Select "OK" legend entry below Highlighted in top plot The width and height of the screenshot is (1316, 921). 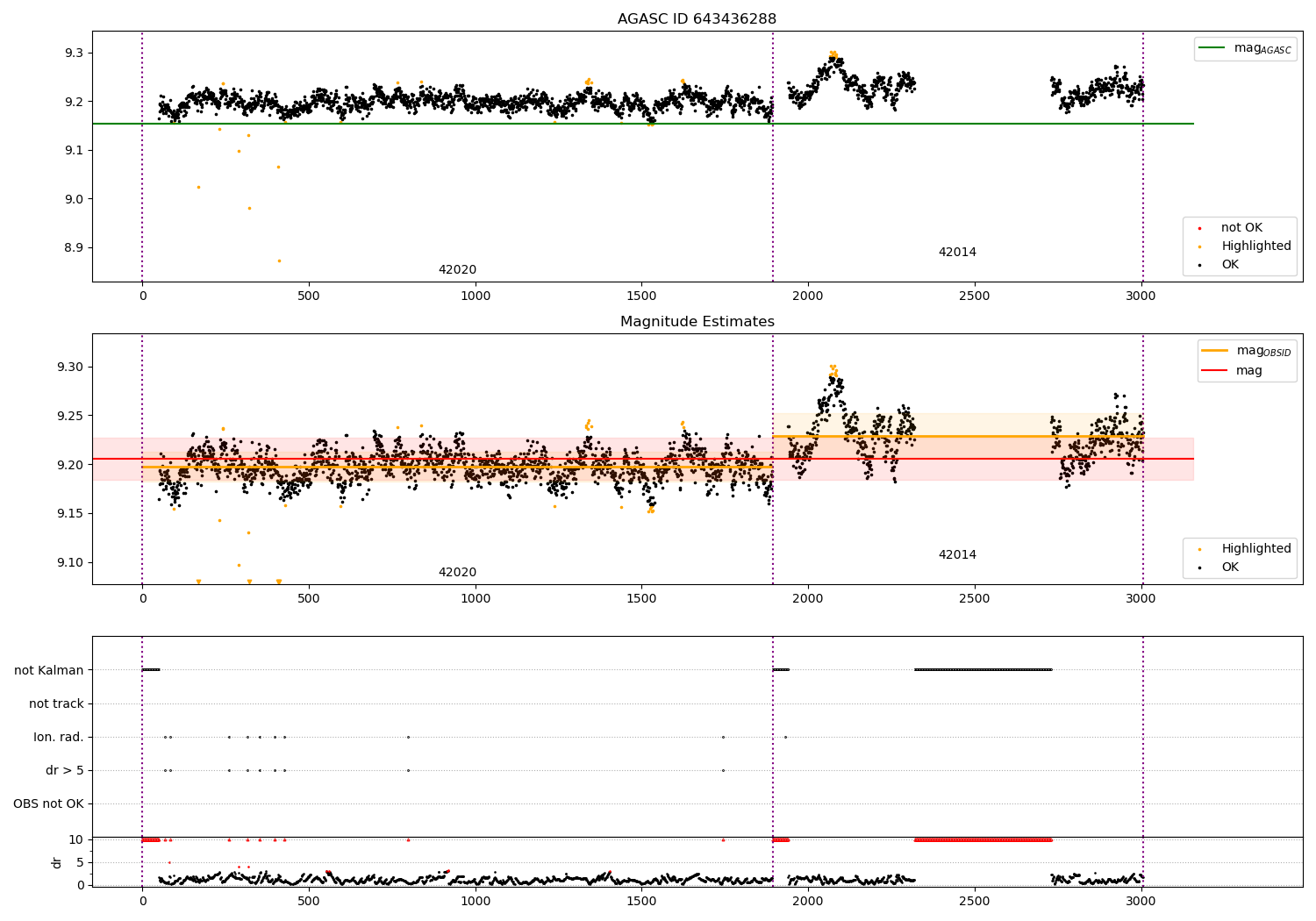pyautogui.click(x=1230, y=265)
